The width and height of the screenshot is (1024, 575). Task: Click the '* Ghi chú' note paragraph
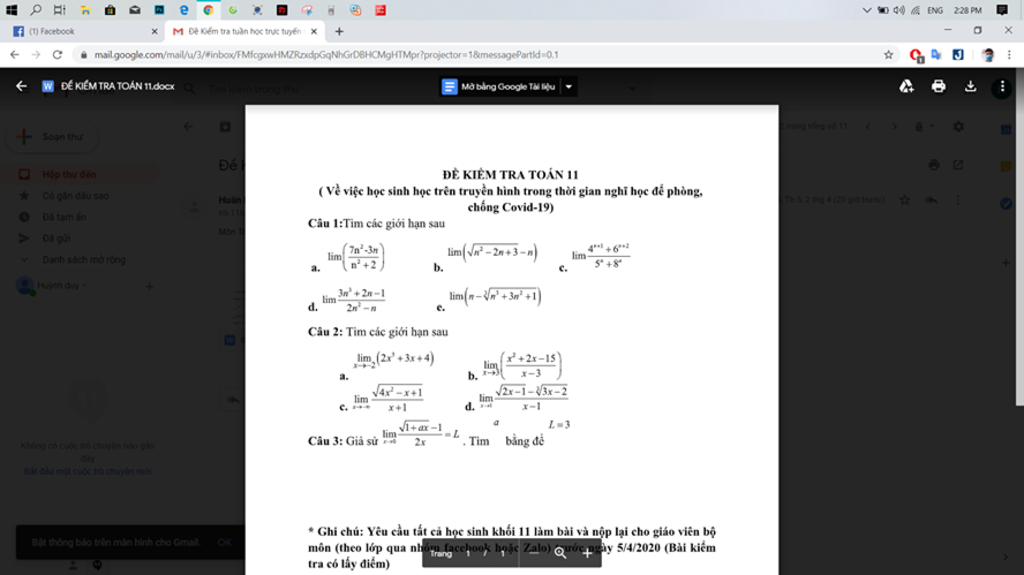click(x=511, y=548)
